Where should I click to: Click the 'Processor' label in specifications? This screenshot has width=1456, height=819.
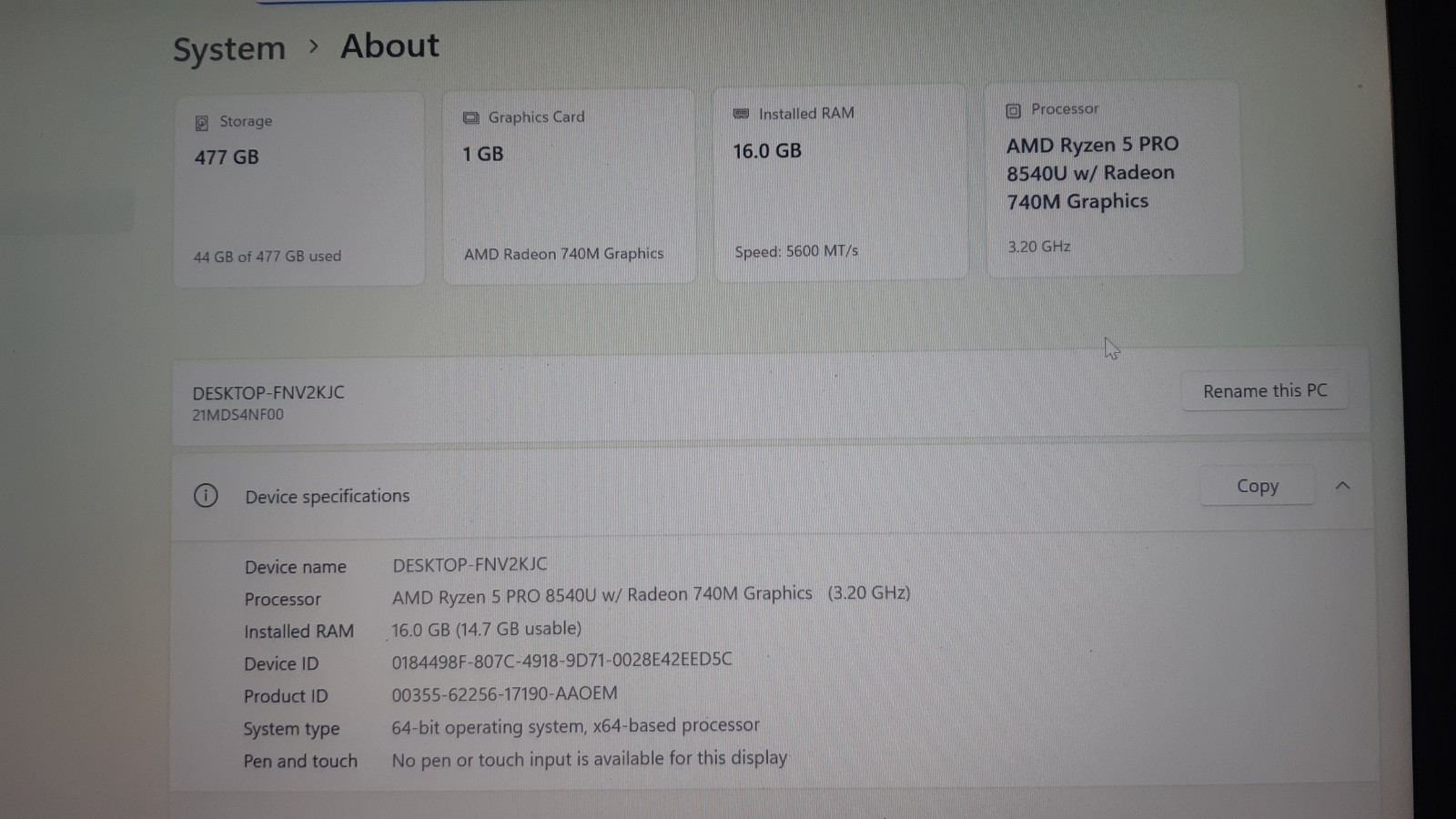click(282, 600)
